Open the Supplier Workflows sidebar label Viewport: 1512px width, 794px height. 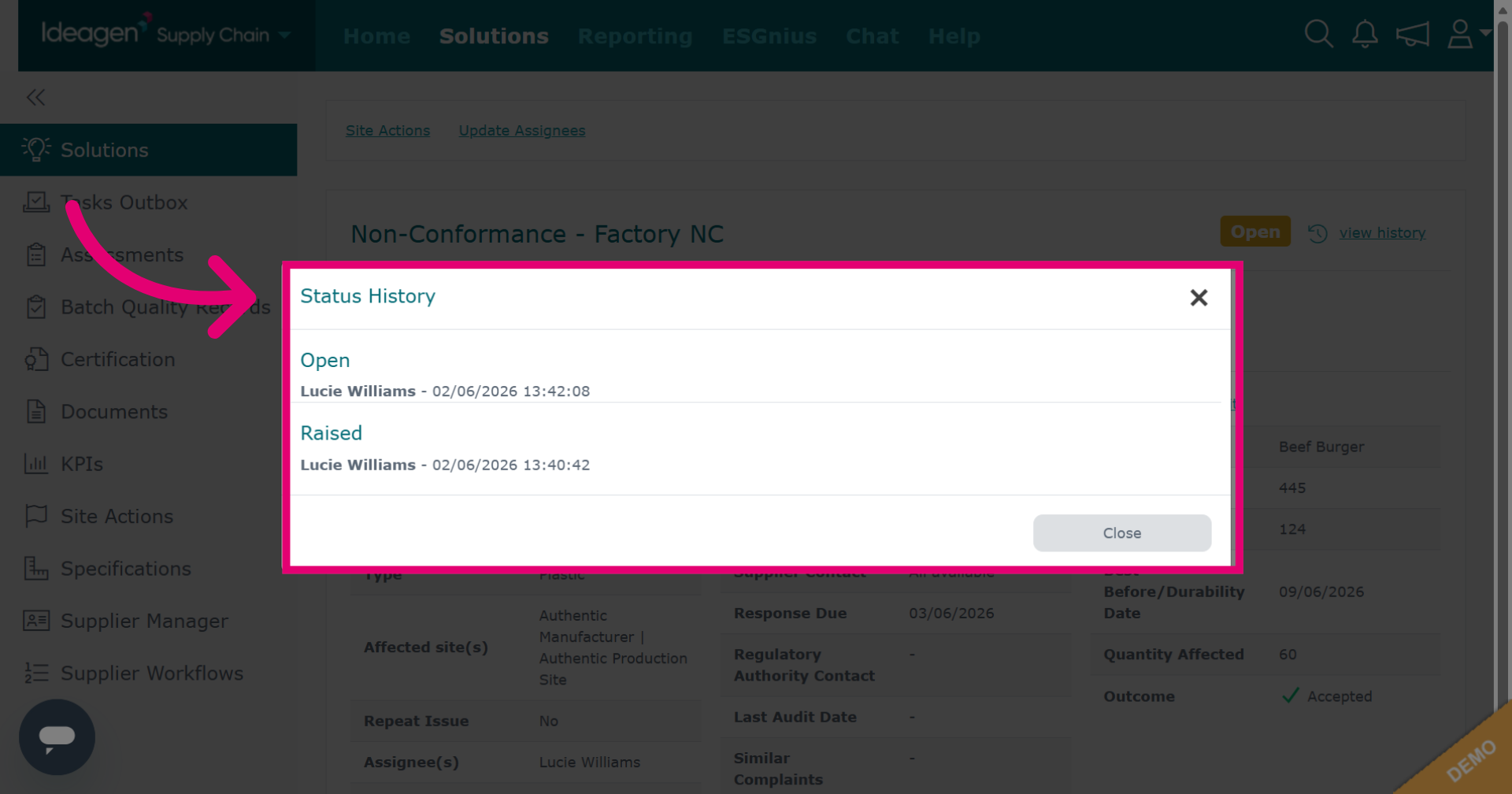152,673
